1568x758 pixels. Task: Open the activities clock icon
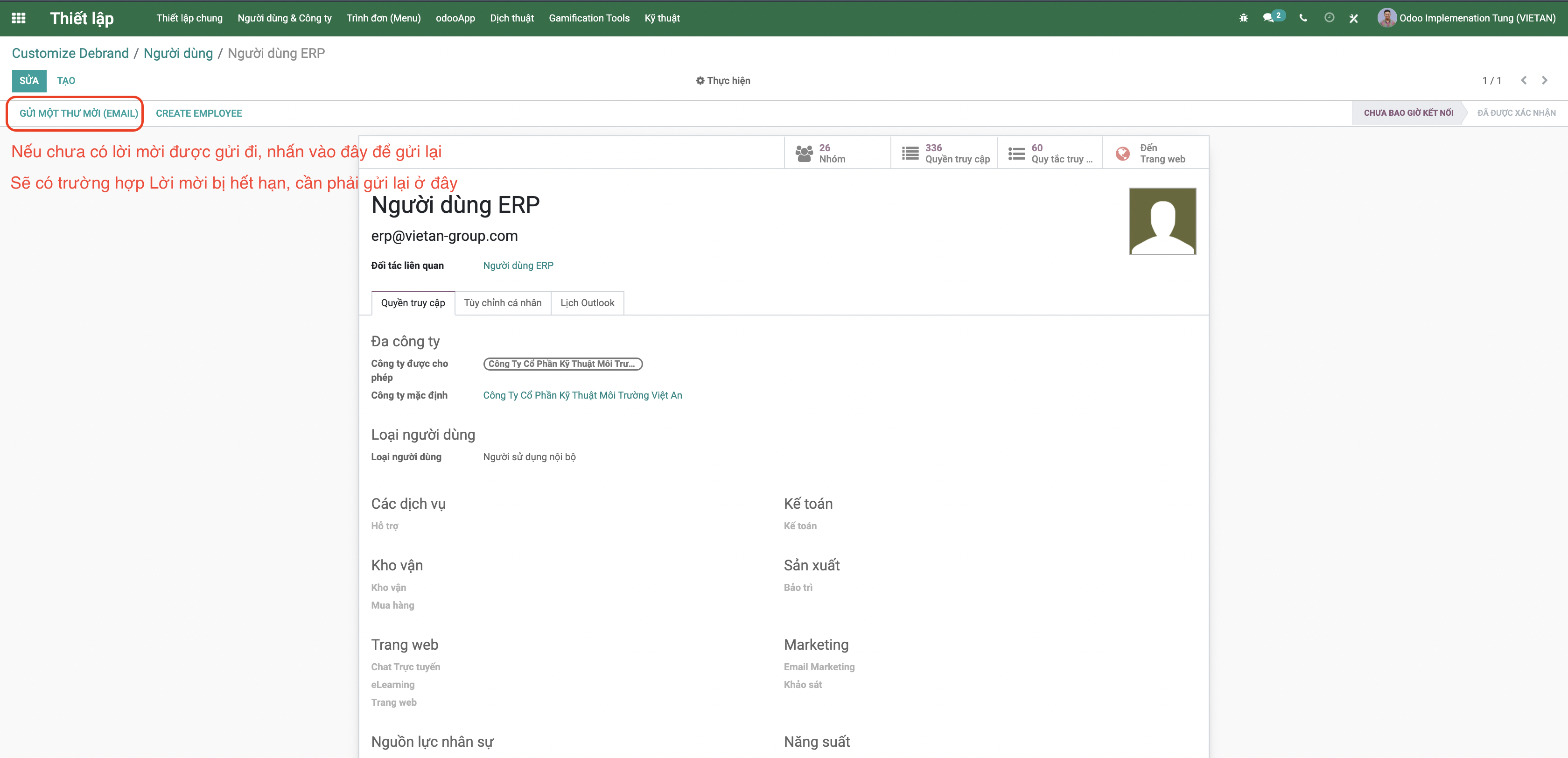pos(1330,18)
